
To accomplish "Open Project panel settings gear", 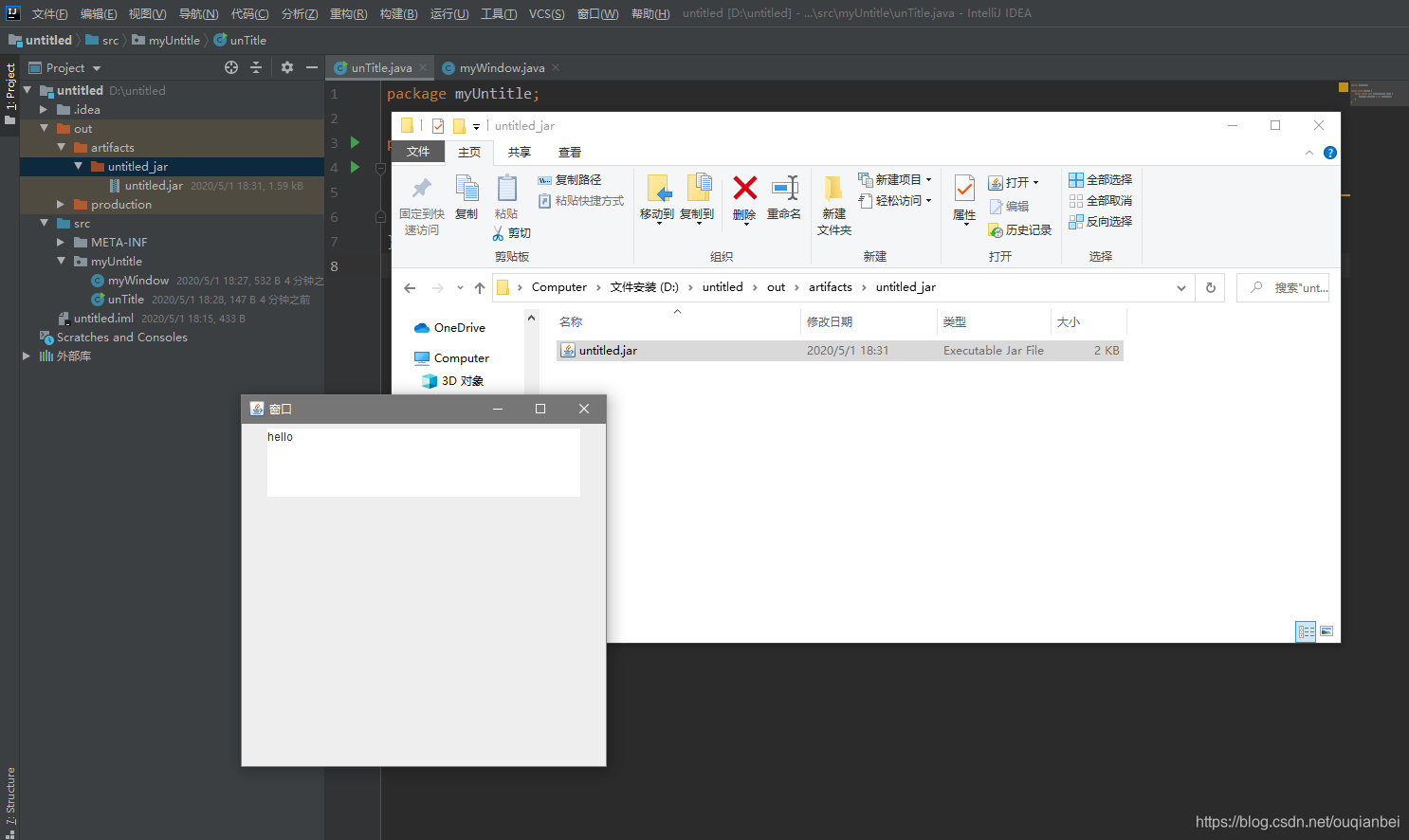I will tap(287, 67).
